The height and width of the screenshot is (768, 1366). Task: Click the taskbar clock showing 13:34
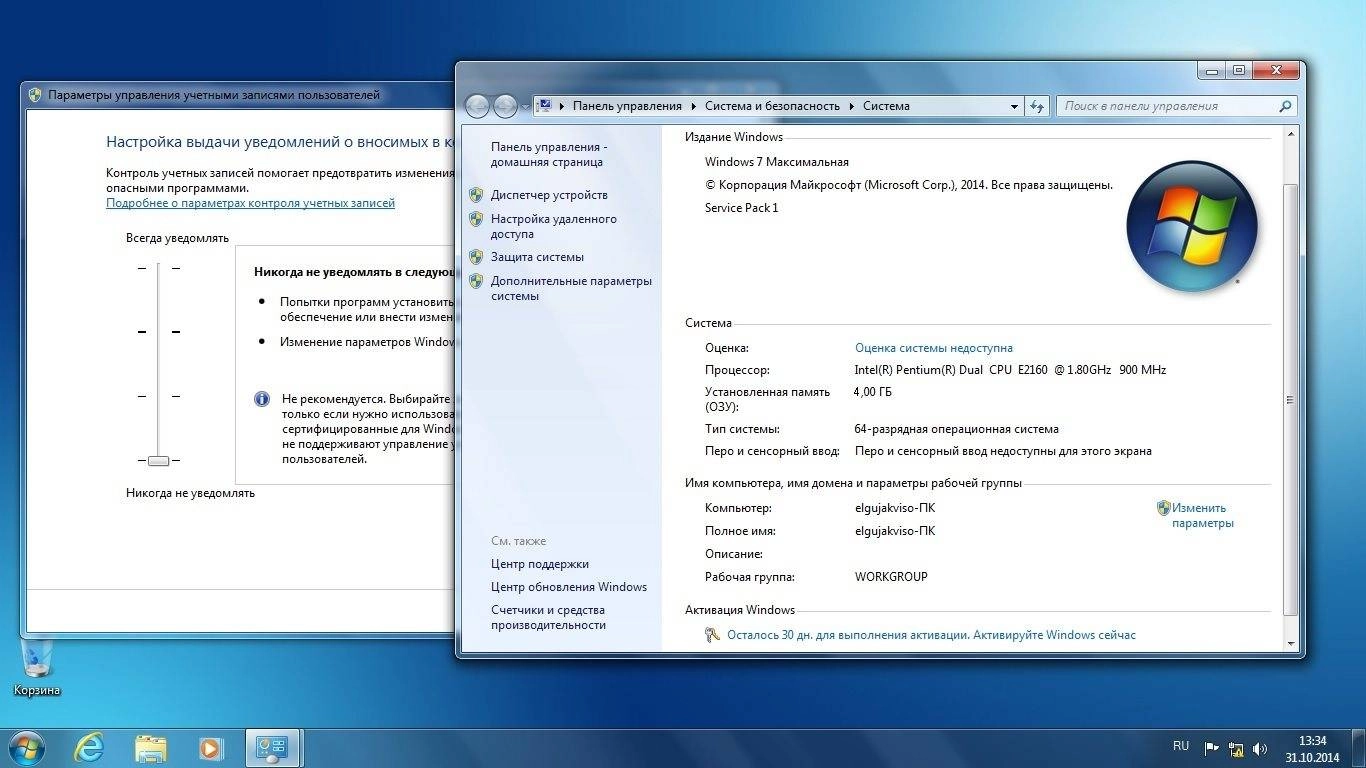click(x=1312, y=749)
